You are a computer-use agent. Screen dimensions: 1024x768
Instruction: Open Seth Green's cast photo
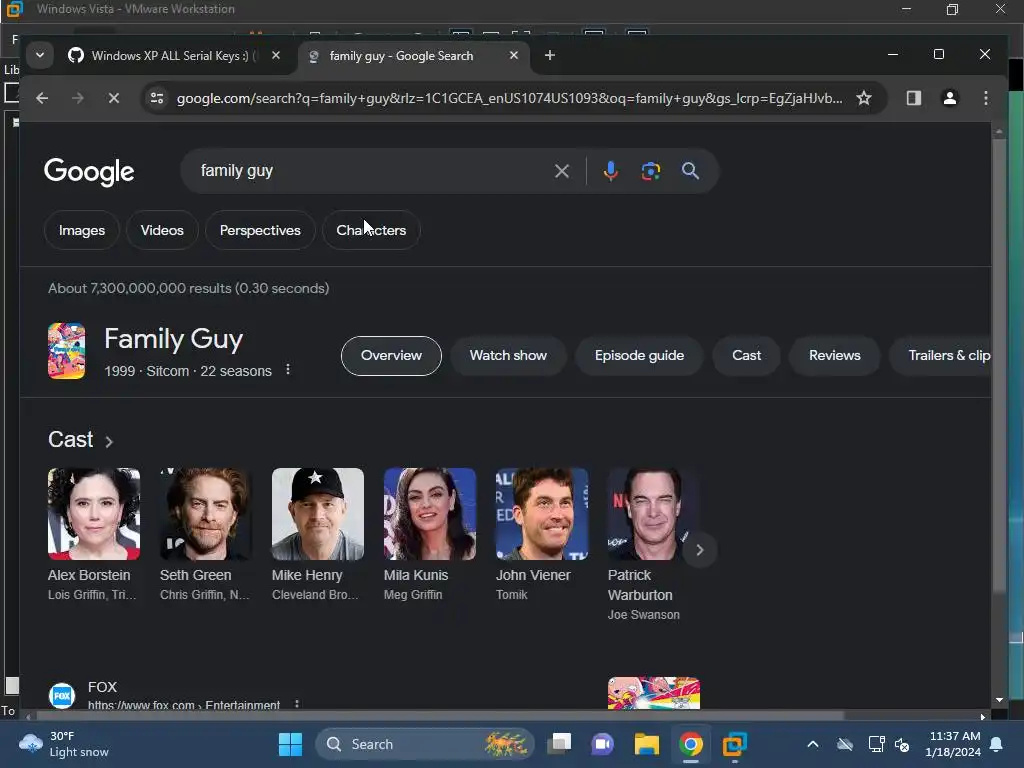tap(206, 514)
